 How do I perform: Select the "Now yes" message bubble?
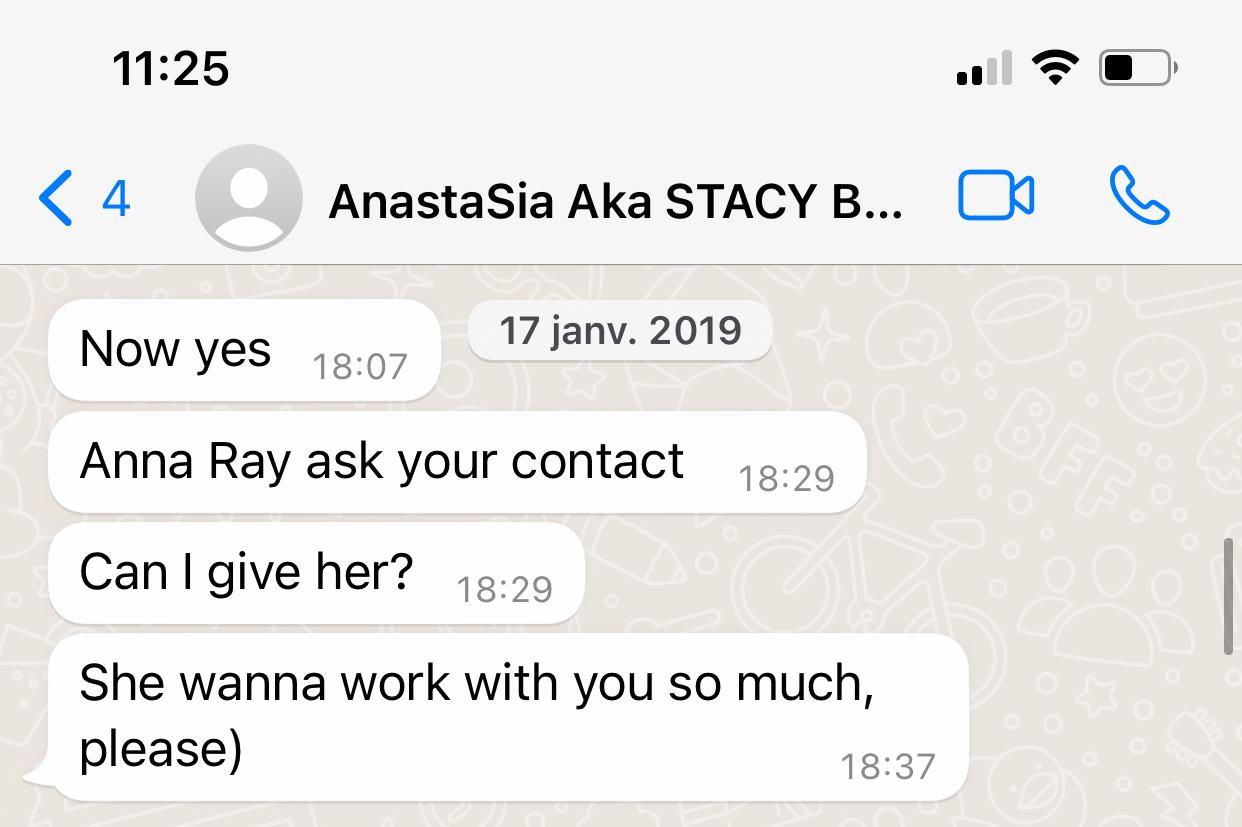(244, 350)
